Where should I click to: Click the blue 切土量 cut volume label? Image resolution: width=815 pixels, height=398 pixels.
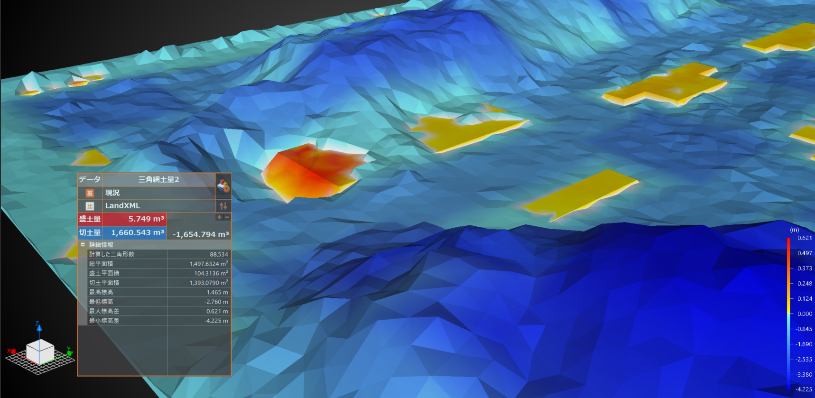pos(90,233)
